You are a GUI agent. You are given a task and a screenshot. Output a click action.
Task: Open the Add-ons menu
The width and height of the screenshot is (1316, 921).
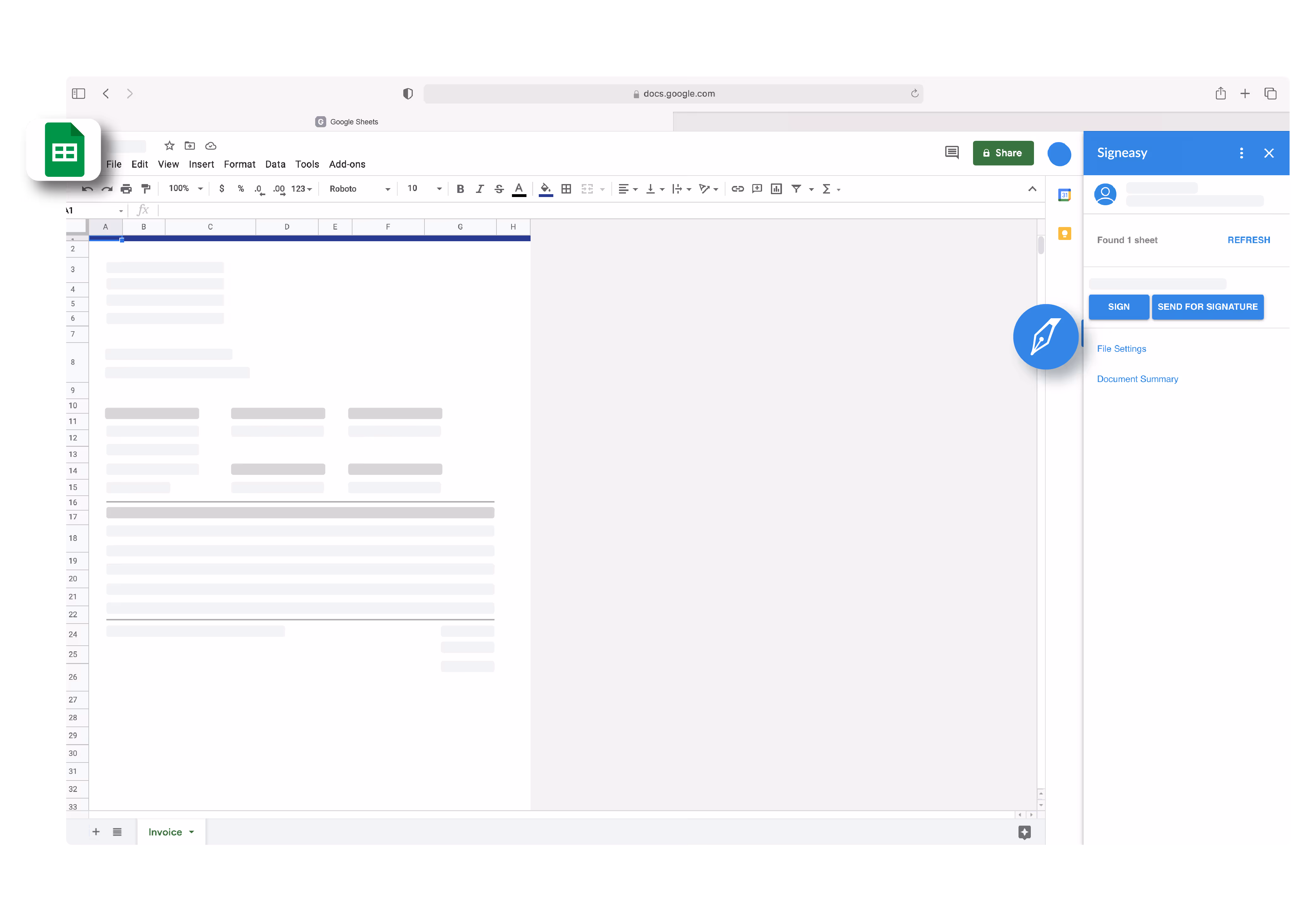[x=347, y=164]
